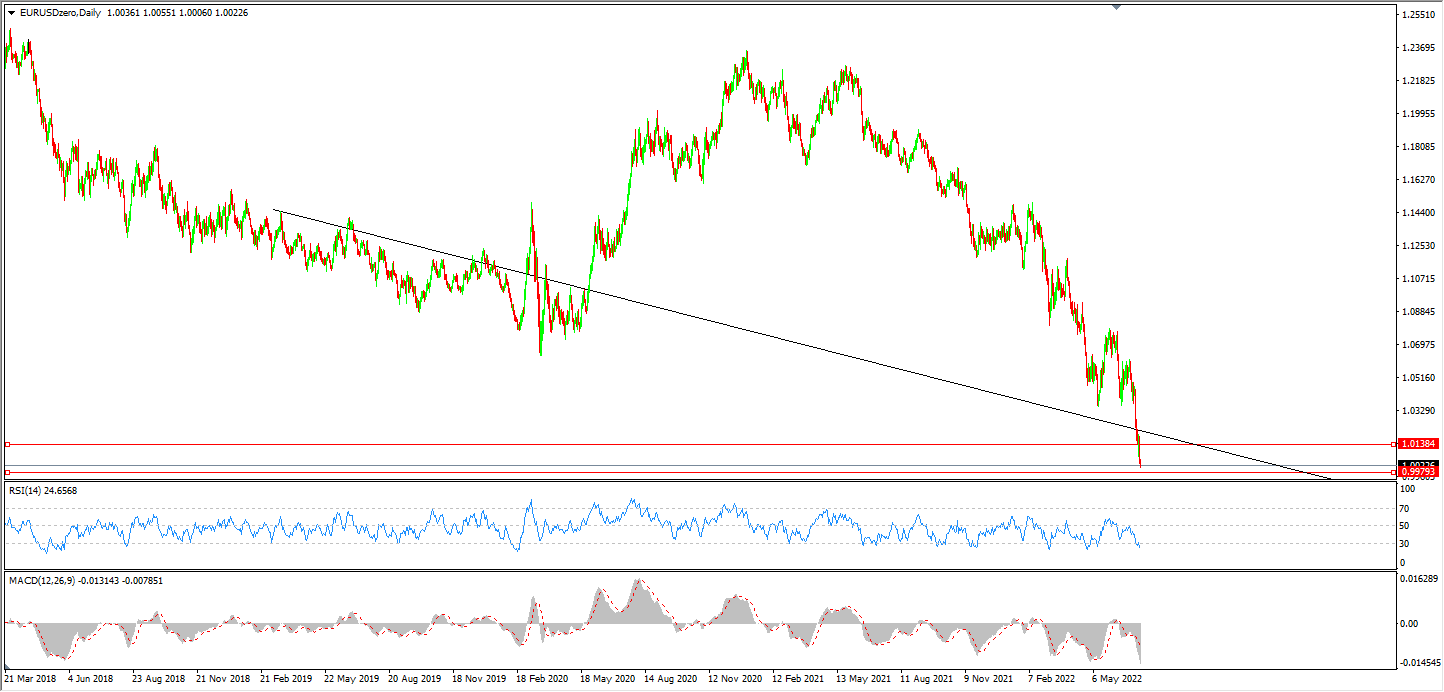The image size is (1444, 692).
Task: Click the 12 Feb 2021 date label
Action: pyautogui.click(x=799, y=678)
